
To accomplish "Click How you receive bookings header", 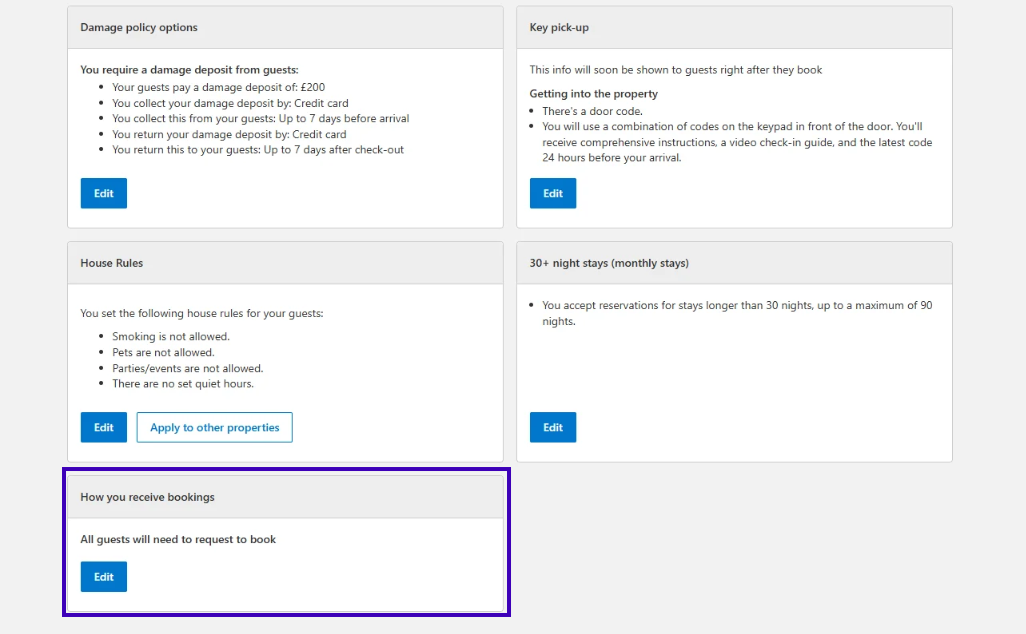I will [147, 497].
